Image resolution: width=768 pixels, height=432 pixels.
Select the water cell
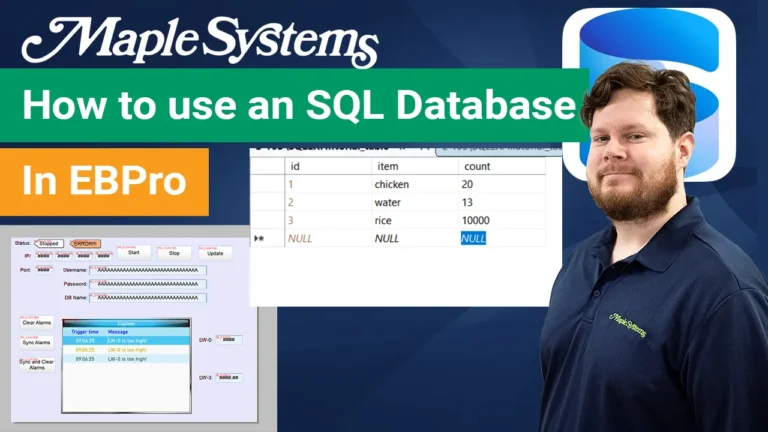414,202
